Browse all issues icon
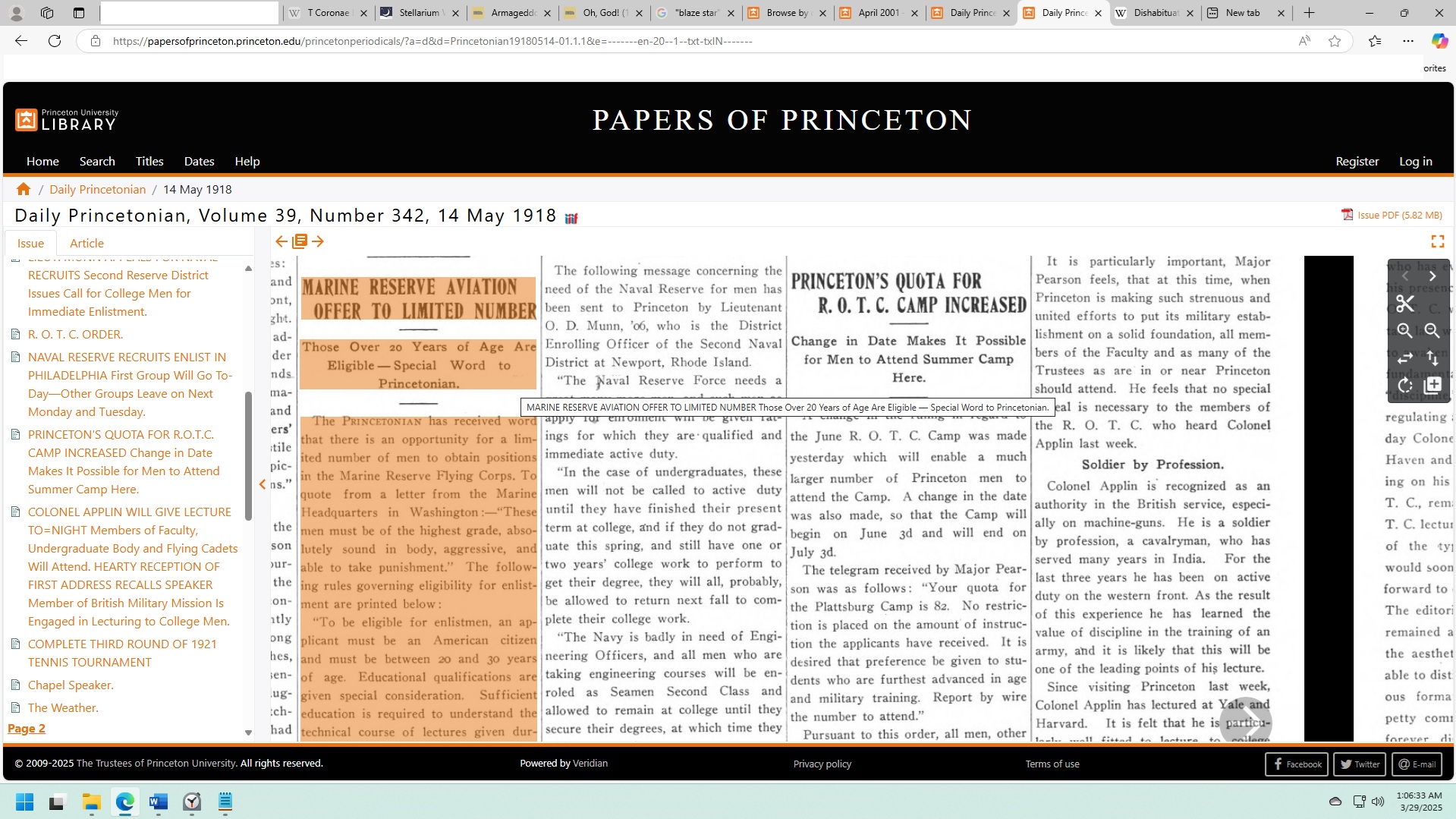The image size is (1456, 819). point(300,241)
